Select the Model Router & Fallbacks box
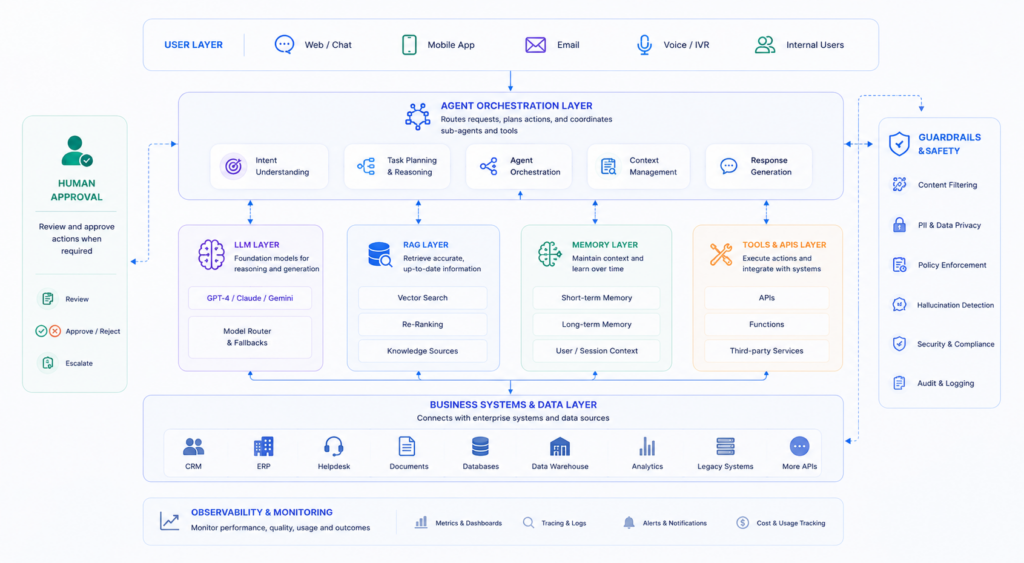1024x563 pixels. 250,337
